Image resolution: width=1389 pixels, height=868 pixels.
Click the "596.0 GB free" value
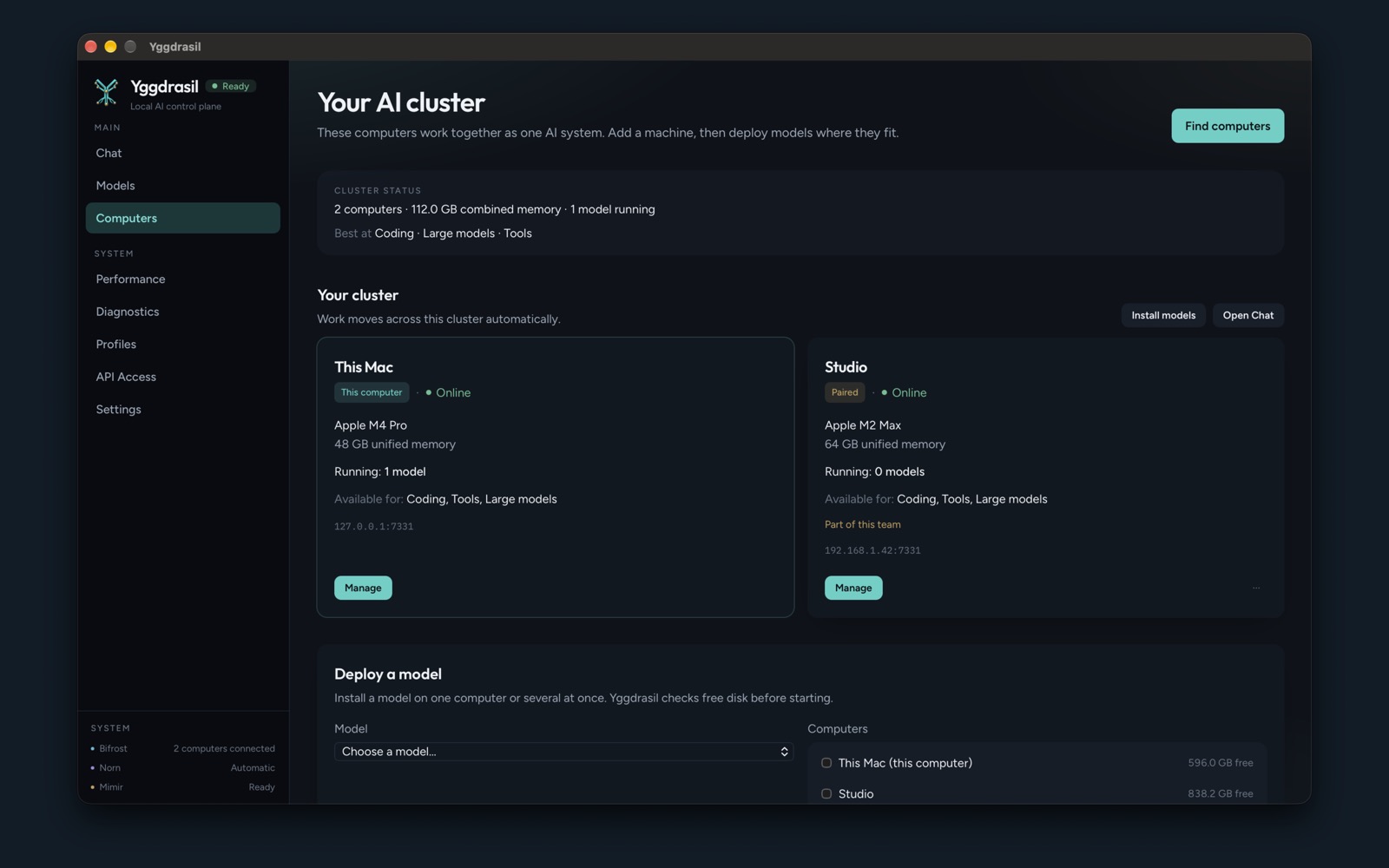1221,763
